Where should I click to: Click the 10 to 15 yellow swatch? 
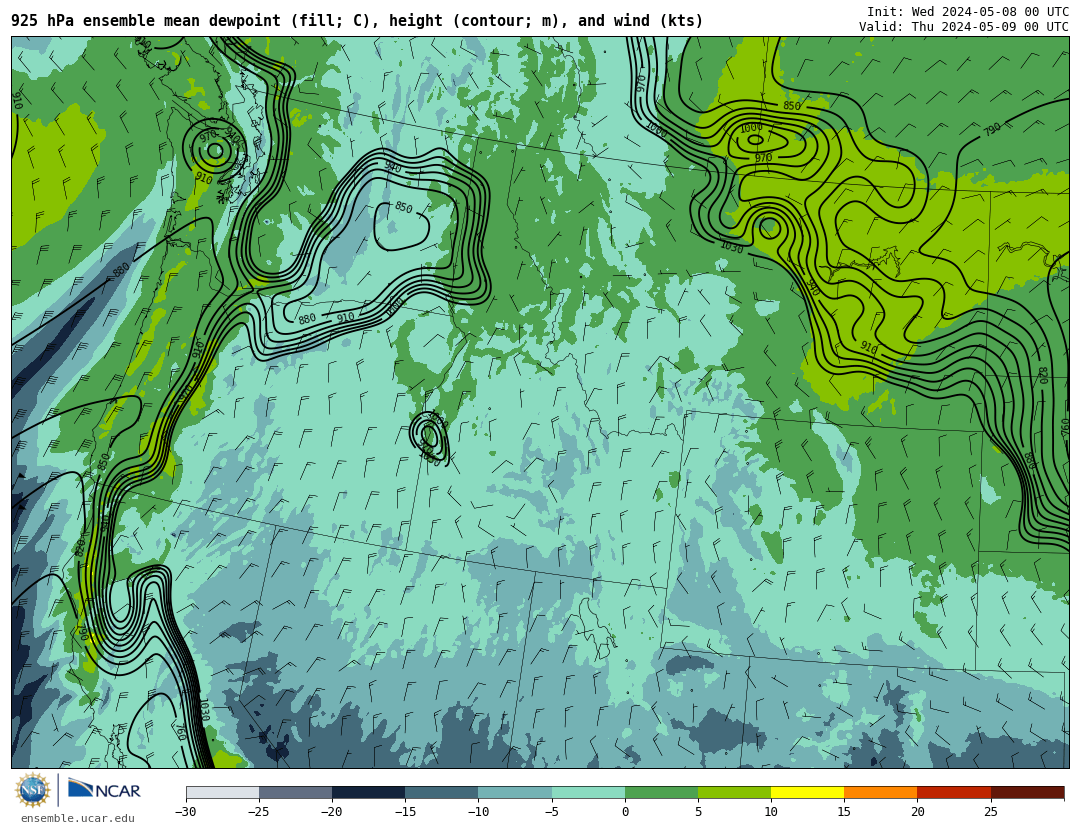pos(807,792)
